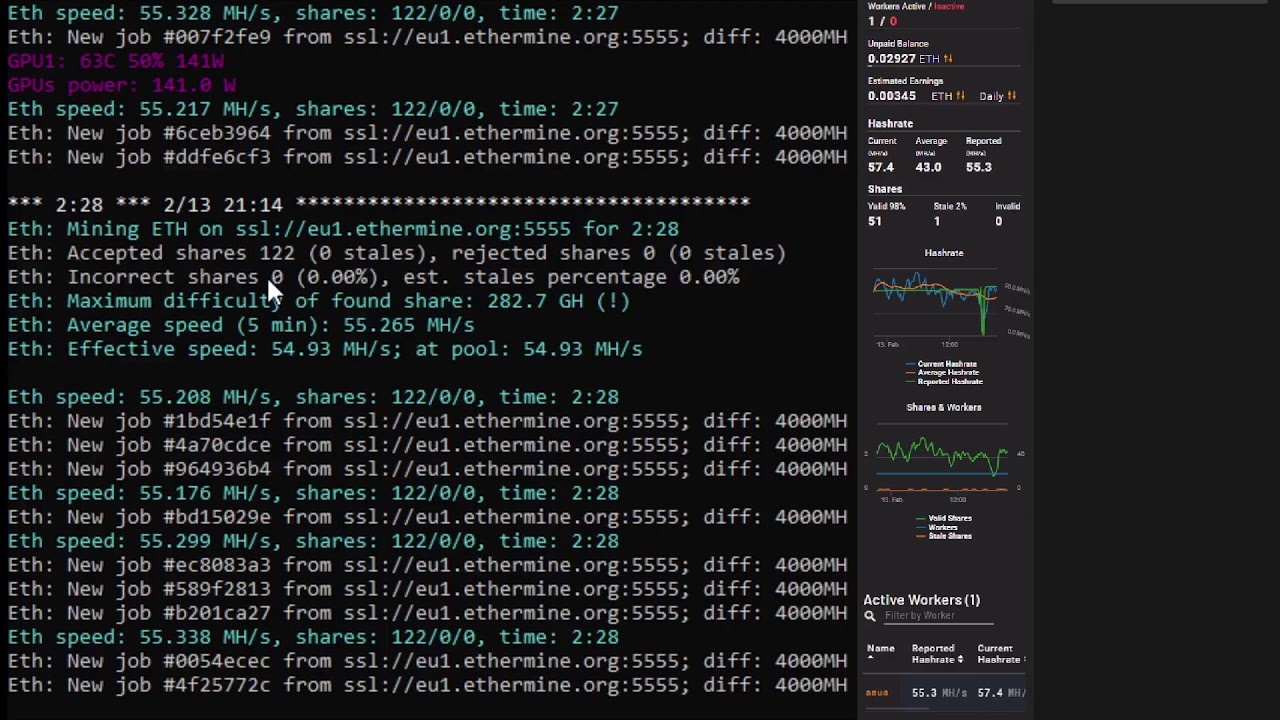
Task: Click the red Inactive workers label
Action: coord(949,6)
